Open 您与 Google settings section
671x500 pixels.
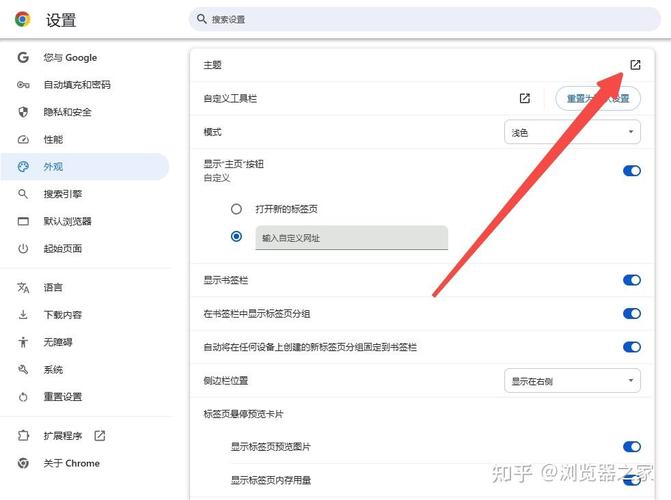click(x=86, y=57)
